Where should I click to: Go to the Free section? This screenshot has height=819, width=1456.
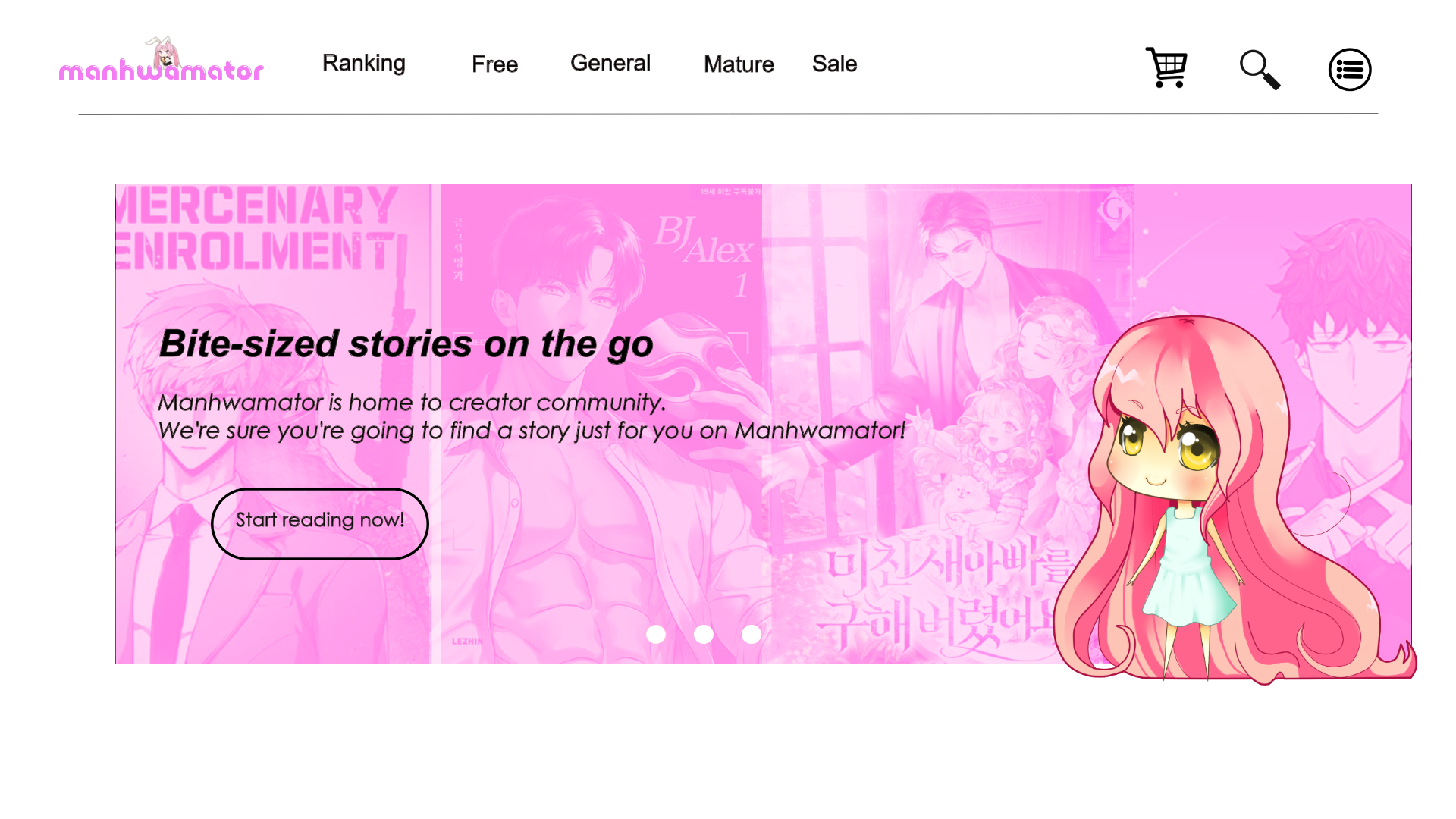pos(494,64)
